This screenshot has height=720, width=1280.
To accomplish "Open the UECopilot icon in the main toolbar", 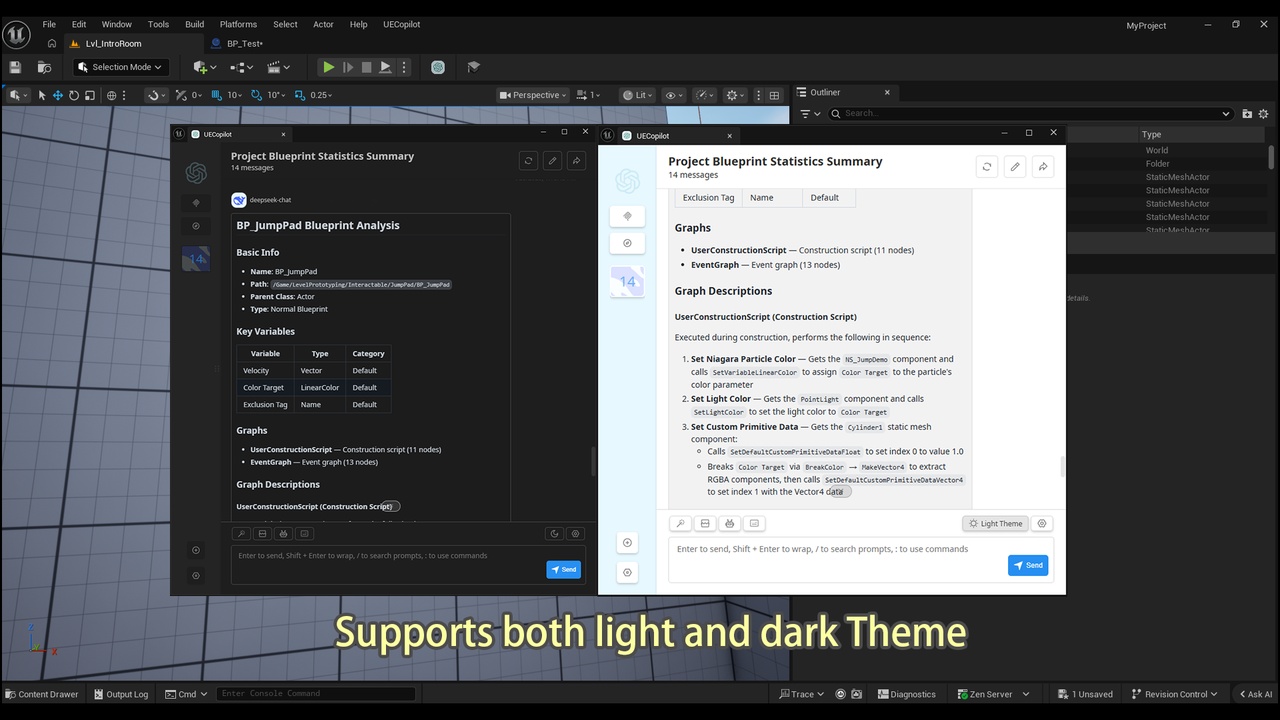I will tap(438, 67).
